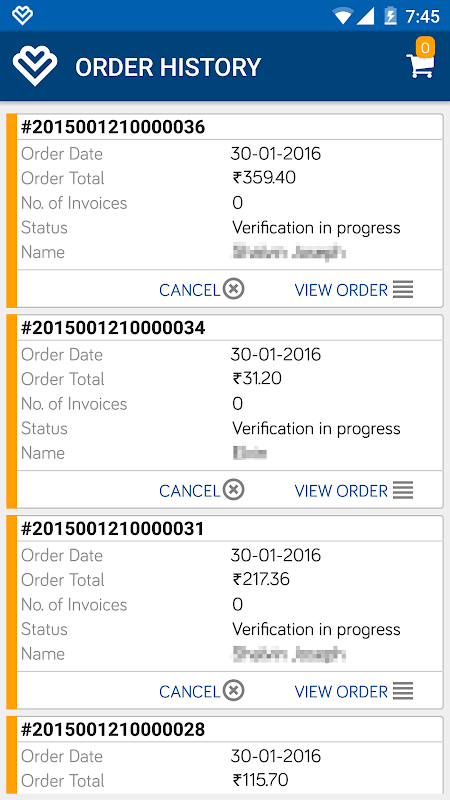The image size is (450, 800).
Task: Tap cancel circle icon for order ending 031
Action: pyautogui.click(x=234, y=691)
